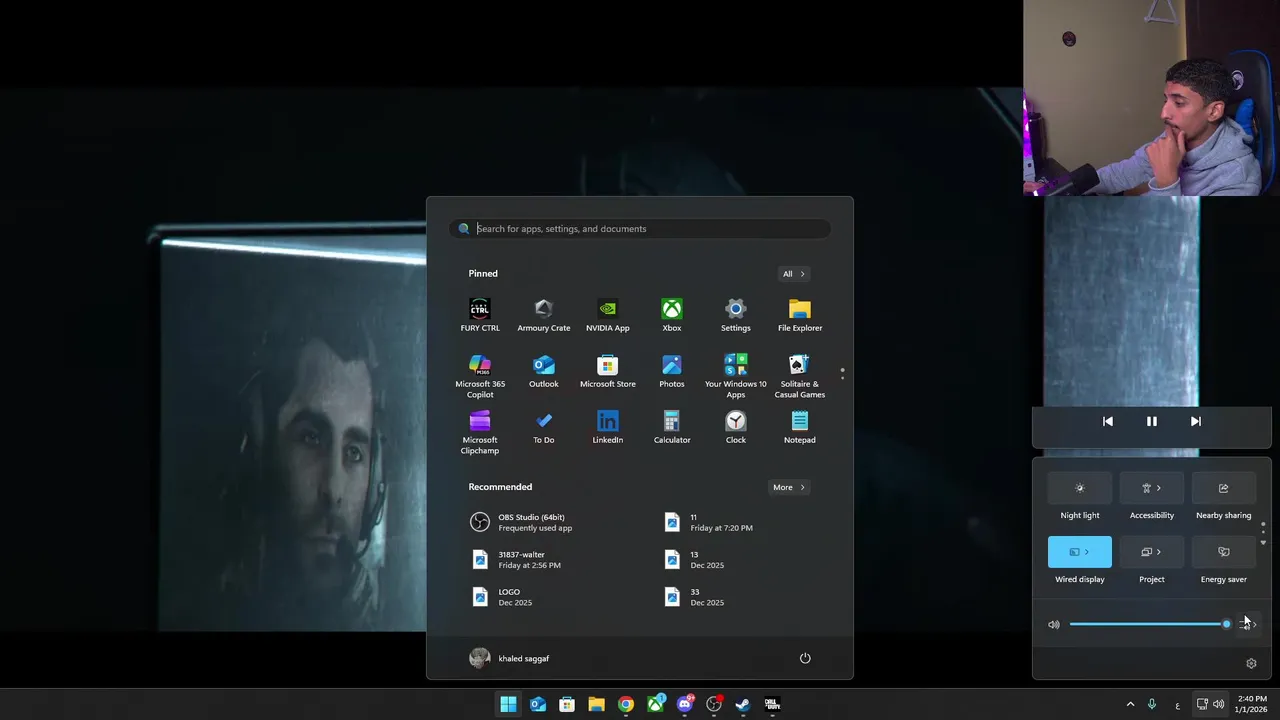
Task: Open the Xbox app from taskbar
Action: [655, 704]
